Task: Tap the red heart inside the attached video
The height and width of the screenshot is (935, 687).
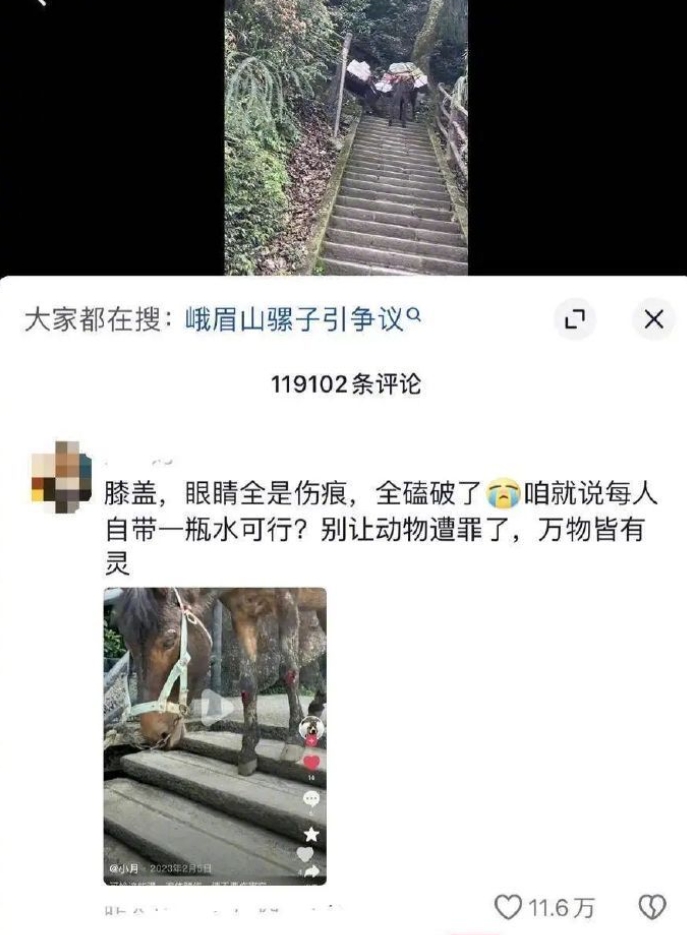Action: point(312,762)
